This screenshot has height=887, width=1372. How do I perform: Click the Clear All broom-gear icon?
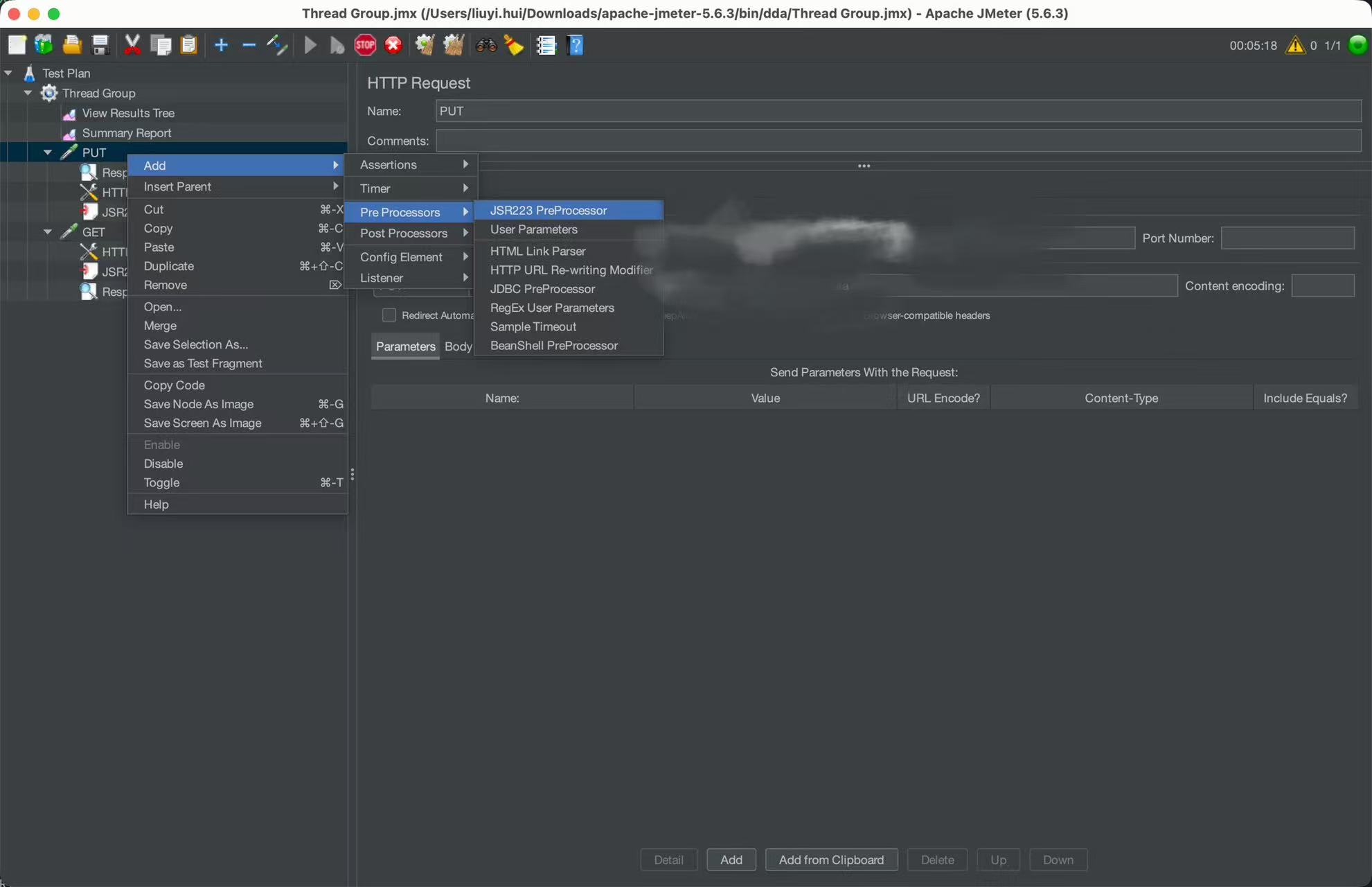pyautogui.click(x=453, y=46)
